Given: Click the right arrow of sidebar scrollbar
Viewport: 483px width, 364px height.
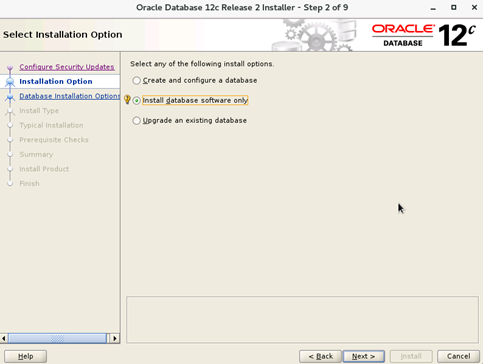Looking at the screenshot, I should click(x=115, y=338).
